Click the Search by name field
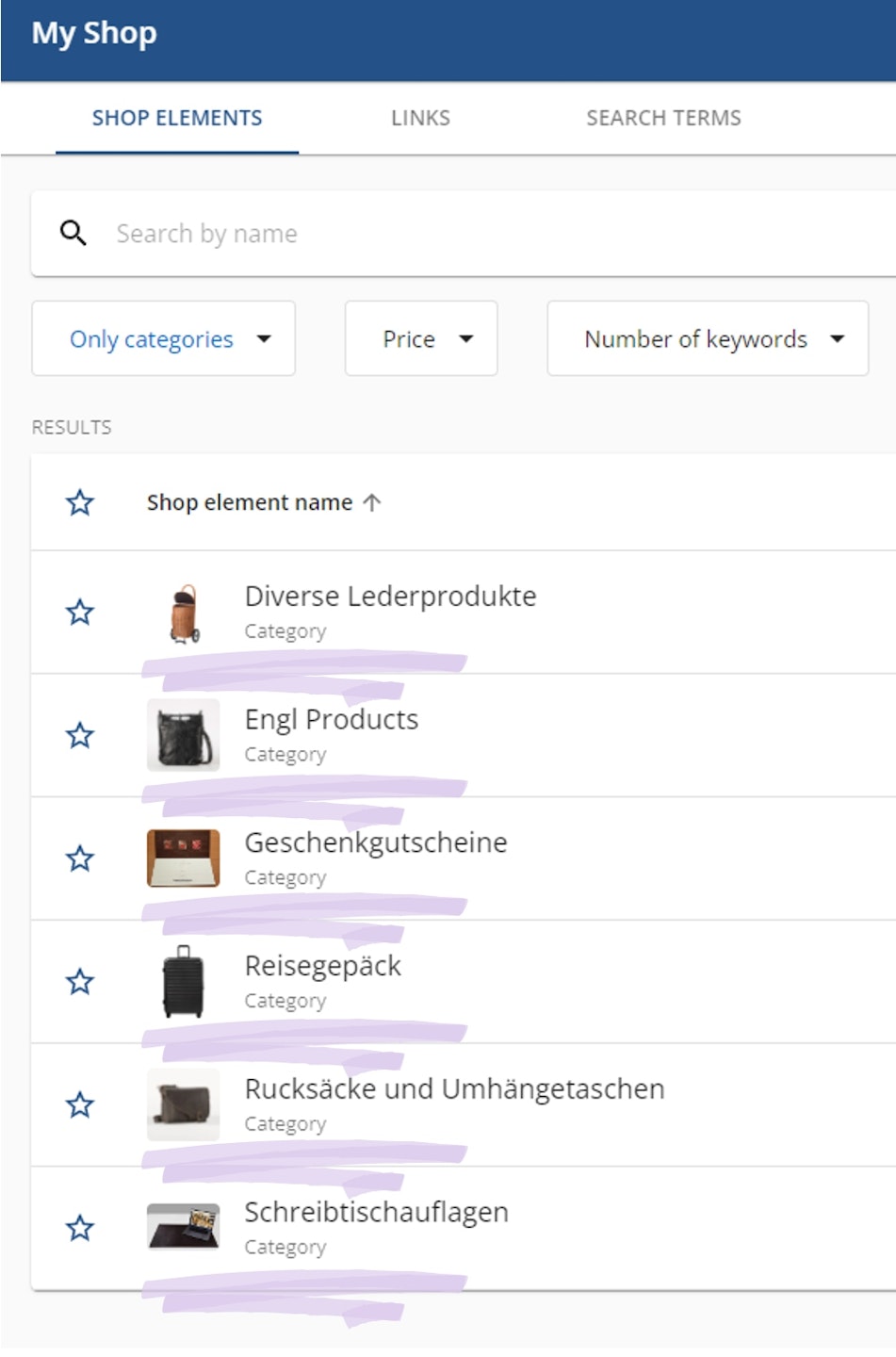This screenshot has width=896, height=1357. [471, 233]
